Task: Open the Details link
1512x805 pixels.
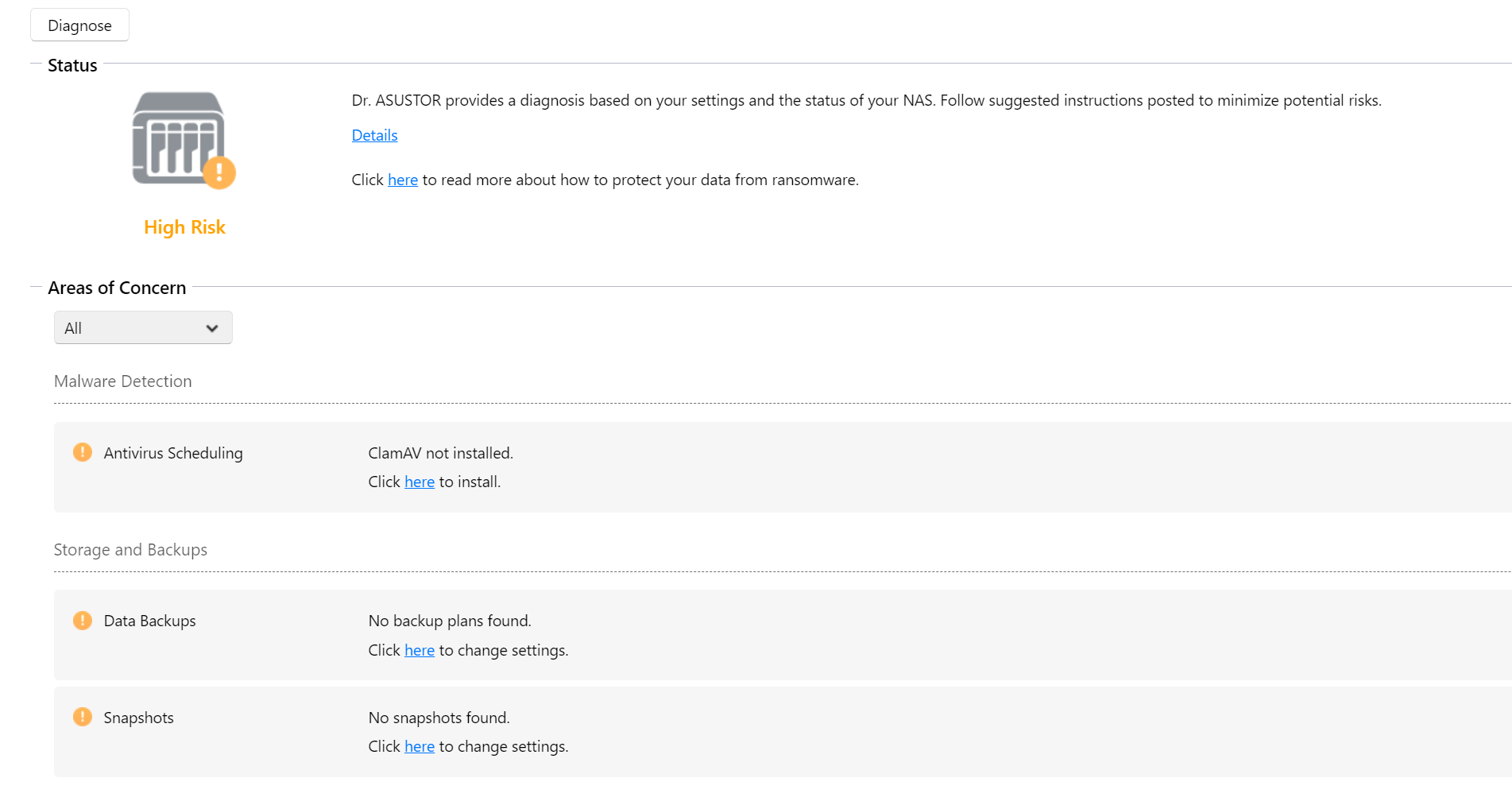Action: 374,135
